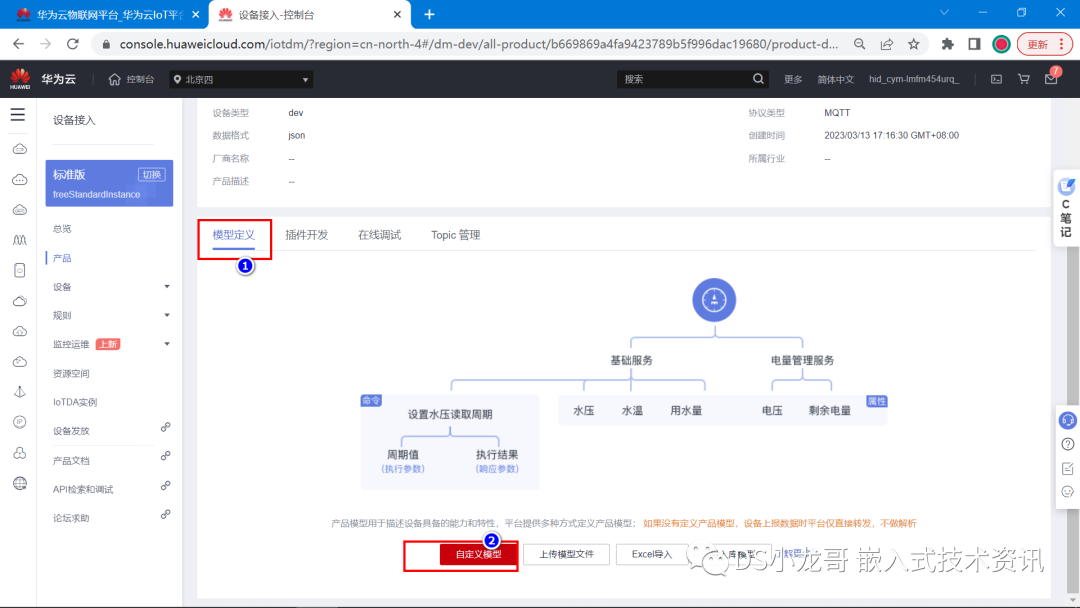Image resolution: width=1080 pixels, height=608 pixels.
Task: Expand the 设备 sidebar menu
Action: point(90,287)
